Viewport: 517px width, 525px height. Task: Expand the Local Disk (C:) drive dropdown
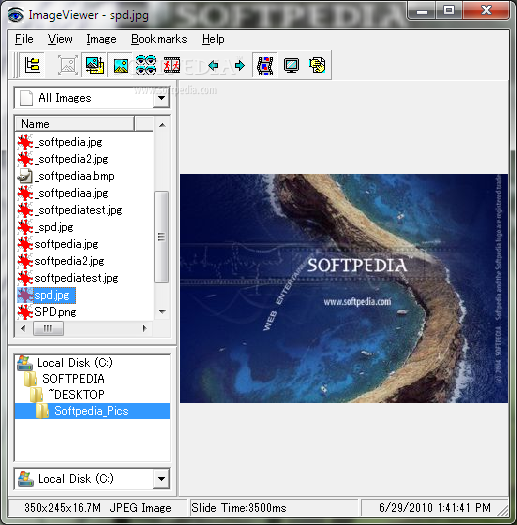coord(161,479)
